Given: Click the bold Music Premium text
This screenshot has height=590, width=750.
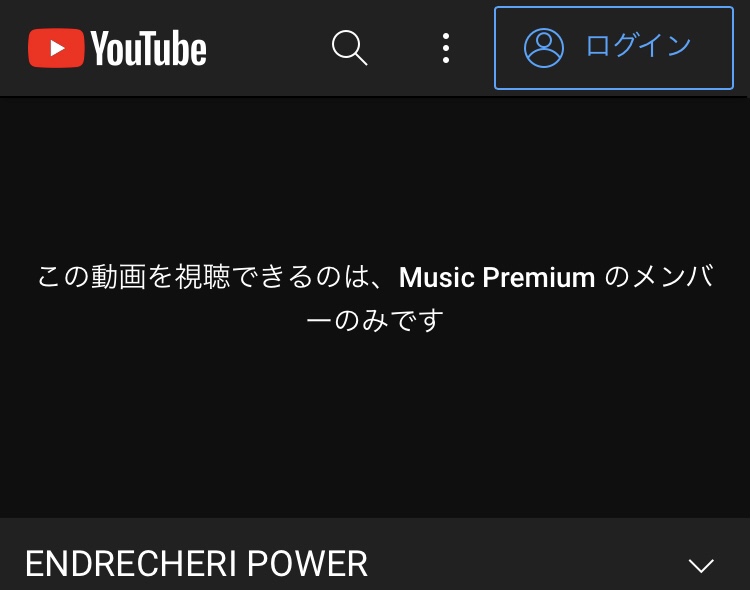Looking at the screenshot, I should point(497,277).
